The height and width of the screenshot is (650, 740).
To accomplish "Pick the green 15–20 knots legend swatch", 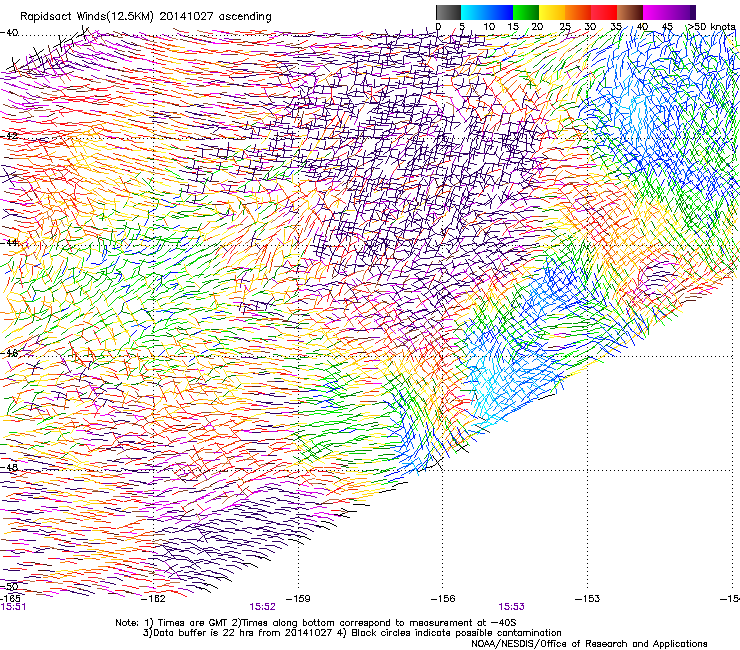I will 526,12.
